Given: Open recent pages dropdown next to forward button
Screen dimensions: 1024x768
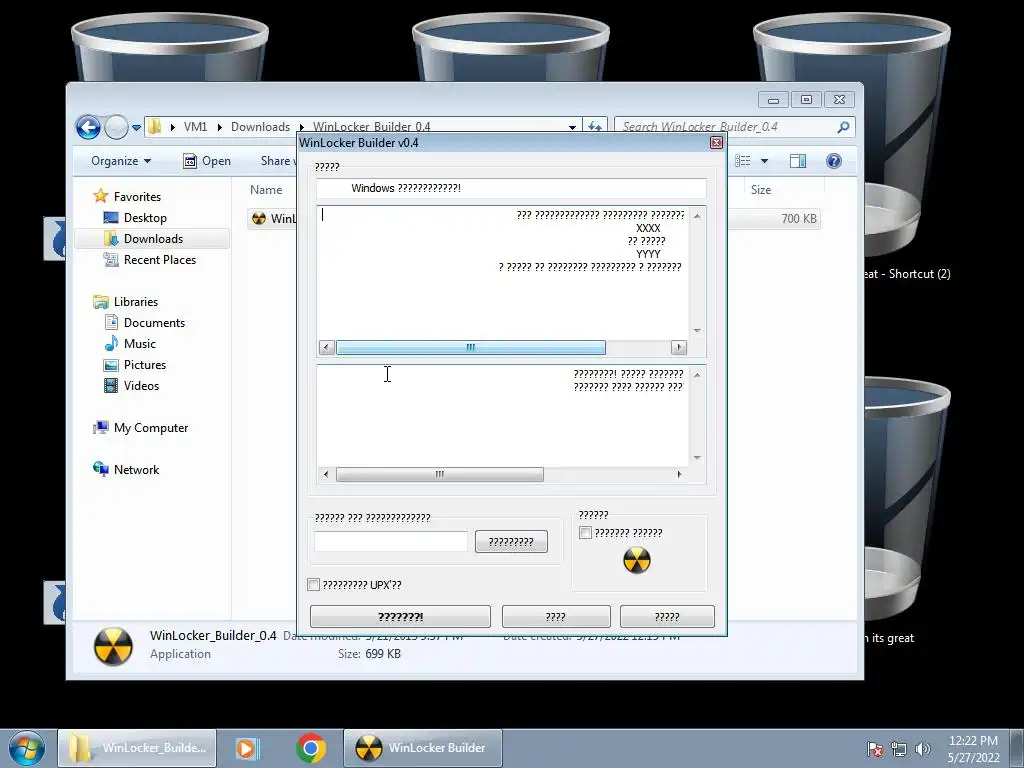Looking at the screenshot, I should pyautogui.click(x=136, y=127).
